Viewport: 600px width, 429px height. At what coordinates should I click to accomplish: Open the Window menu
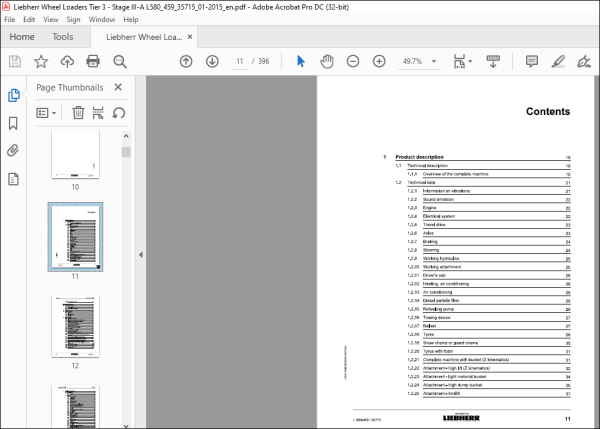click(x=102, y=20)
